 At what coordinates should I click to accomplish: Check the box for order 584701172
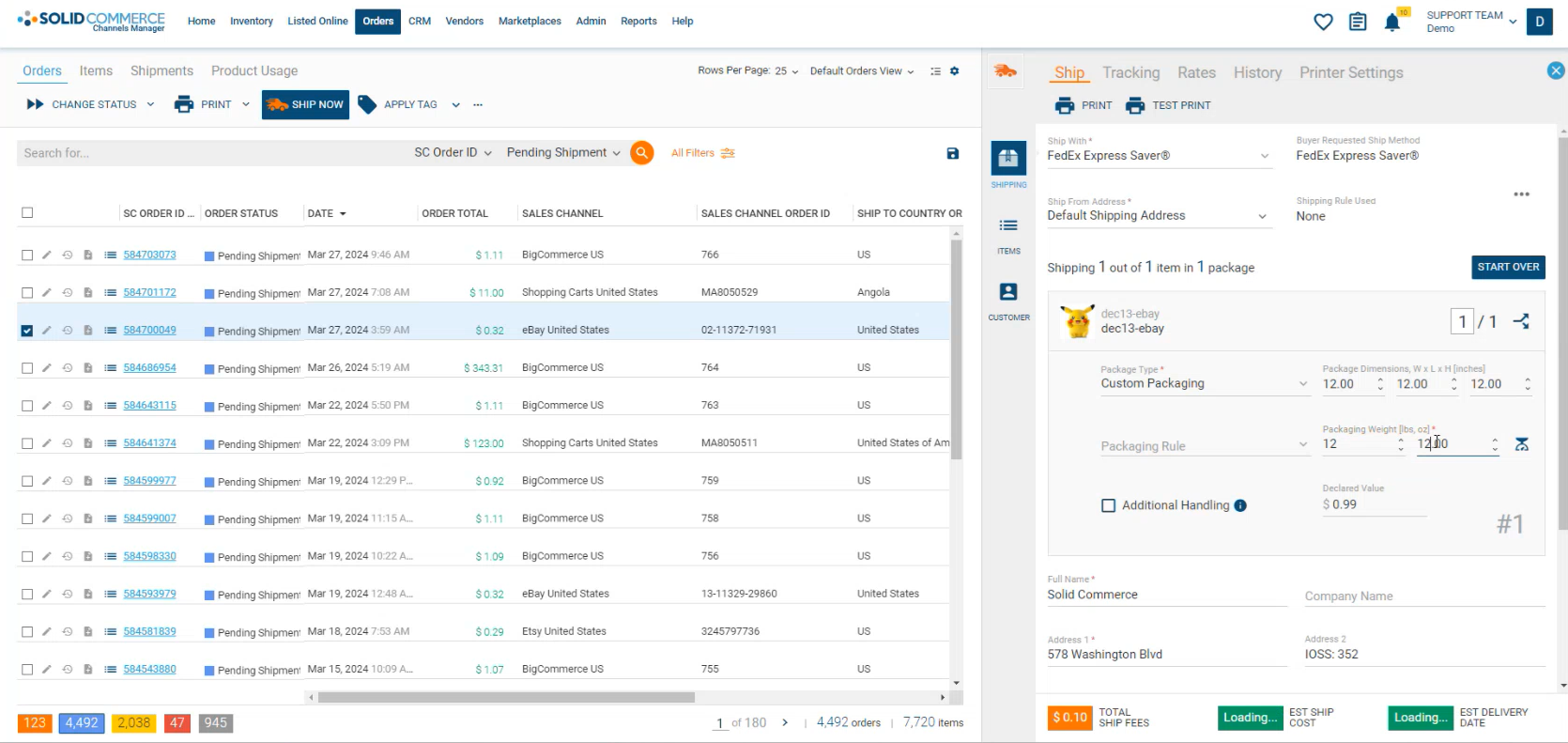point(27,292)
